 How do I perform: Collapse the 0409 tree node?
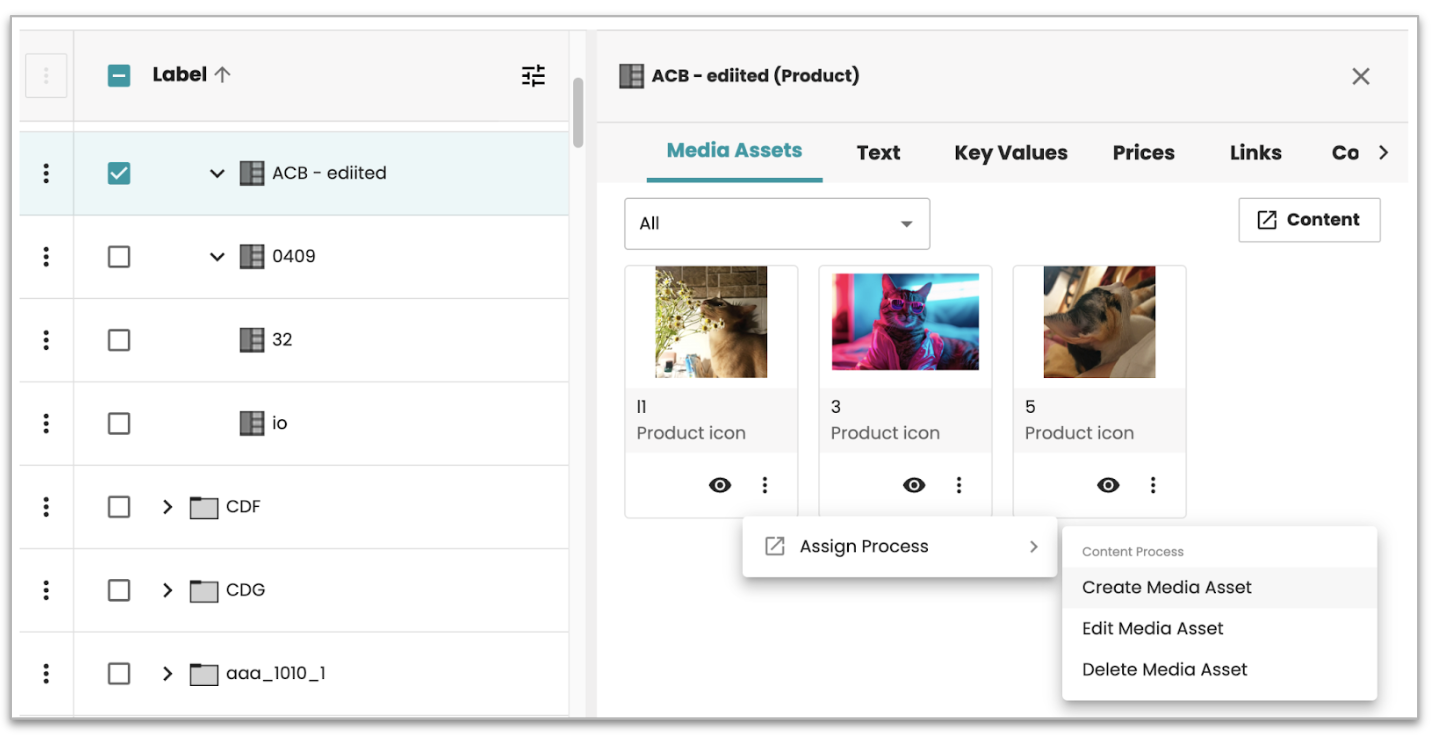[x=217, y=257]
